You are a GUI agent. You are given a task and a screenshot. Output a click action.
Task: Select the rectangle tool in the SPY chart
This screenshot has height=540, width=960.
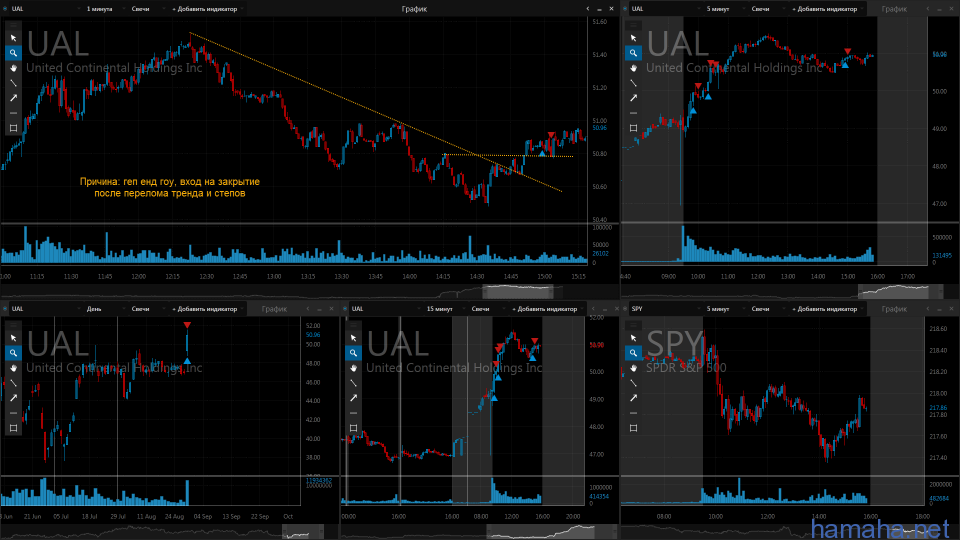[x=634, y=428]
